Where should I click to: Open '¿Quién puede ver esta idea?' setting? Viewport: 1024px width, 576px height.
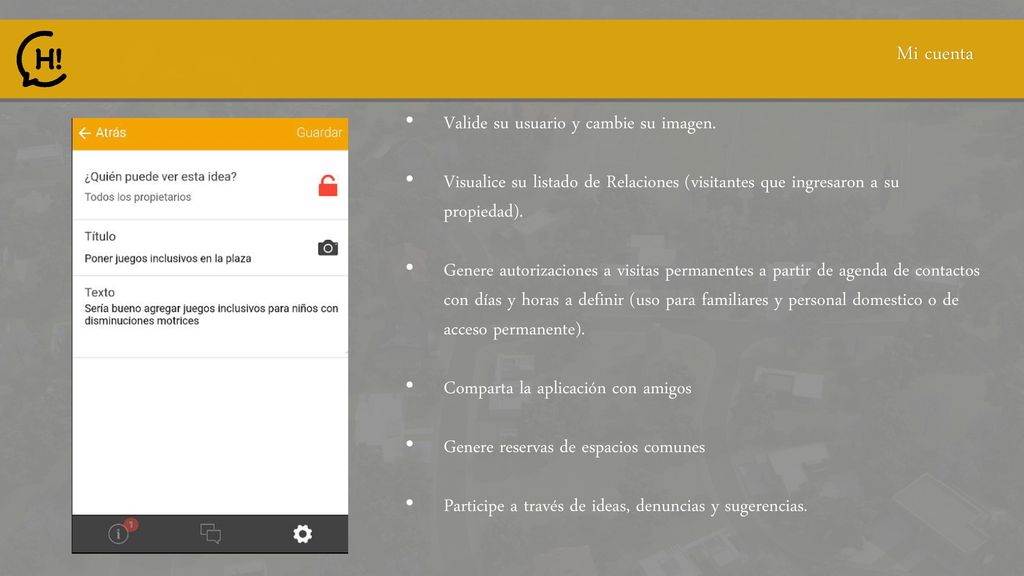pyautogui.click(x=210, y=185)
